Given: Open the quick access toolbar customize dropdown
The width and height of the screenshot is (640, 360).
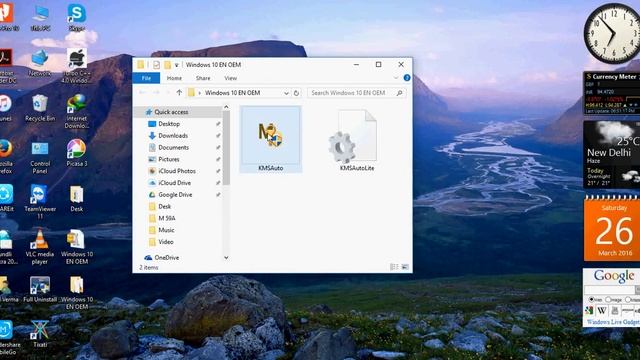Looking at the screenshot, I should click(177, 65).
